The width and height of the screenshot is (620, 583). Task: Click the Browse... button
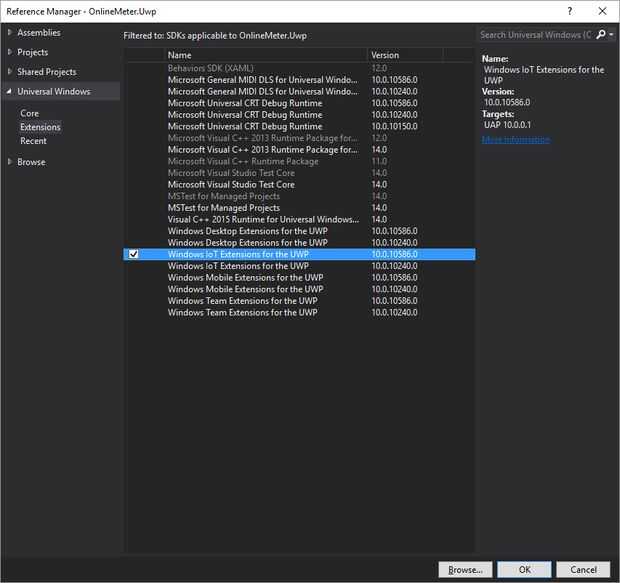coord(465,570)
